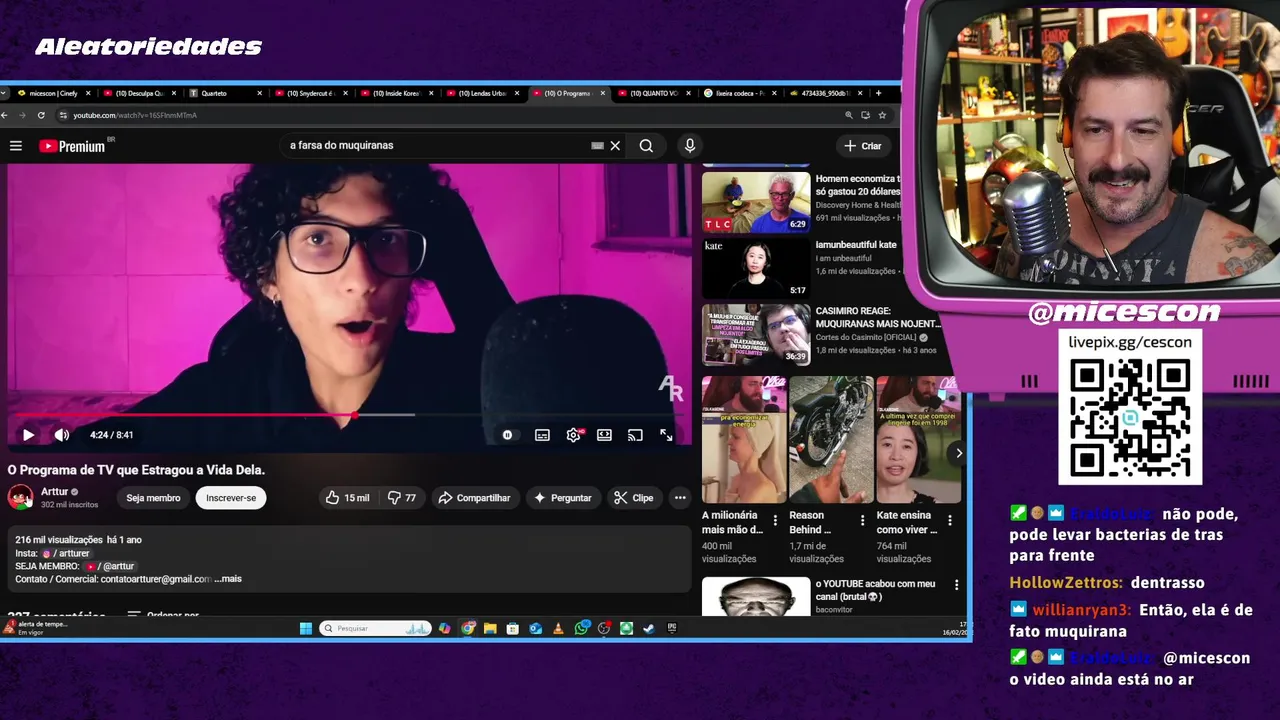1280x720 pixels.
Task: Open options for 'A milionária' short
Action: coord(775,520)
